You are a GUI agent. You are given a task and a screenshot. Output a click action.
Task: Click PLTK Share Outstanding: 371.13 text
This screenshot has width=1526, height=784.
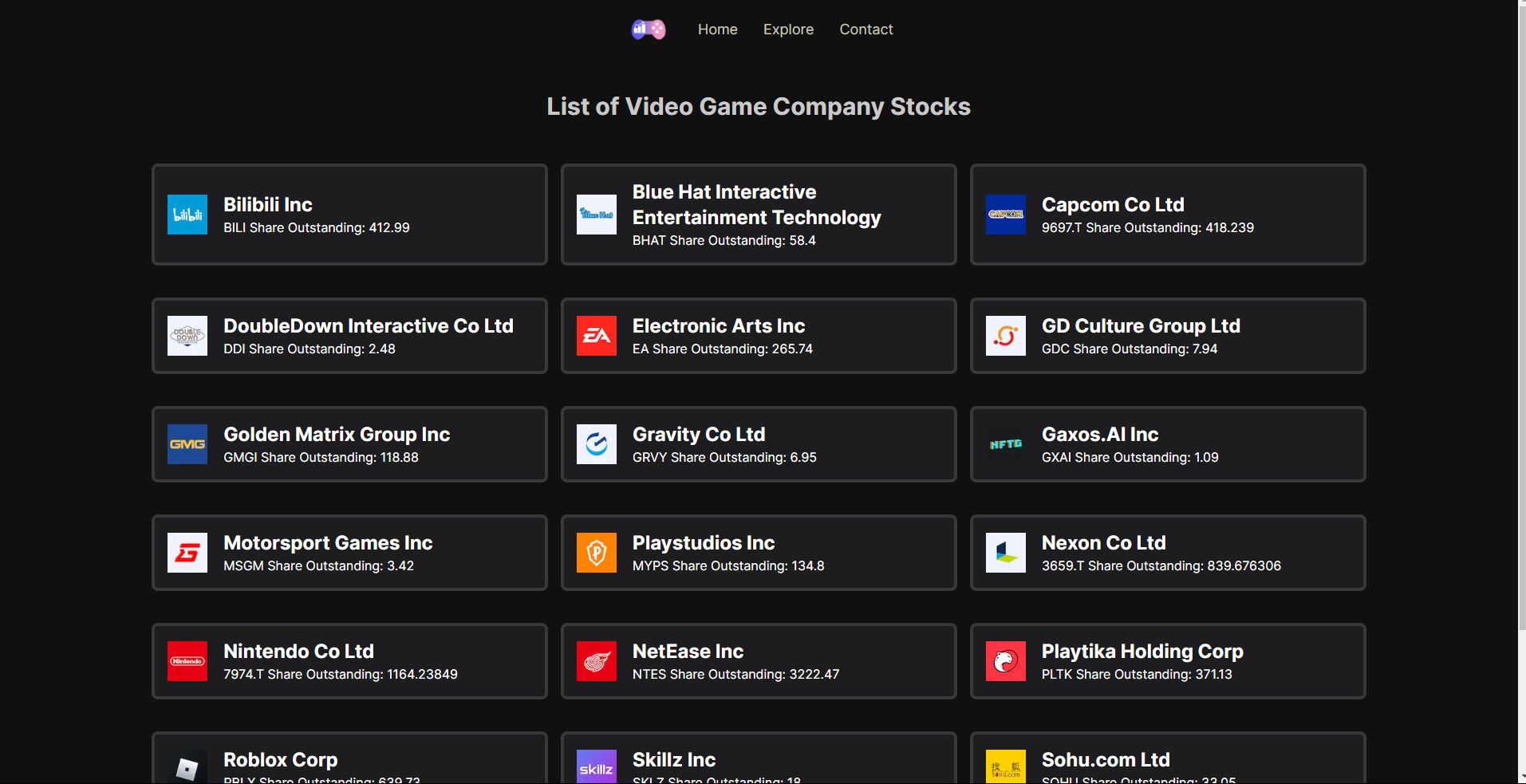(1137, 675)
